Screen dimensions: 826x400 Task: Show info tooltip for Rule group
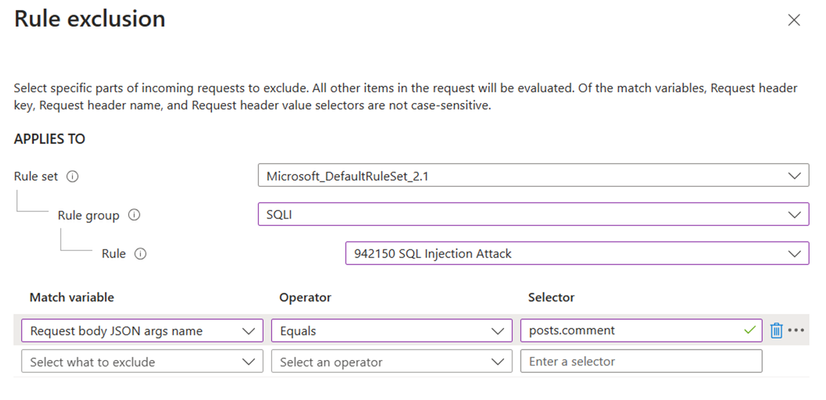[134, 215]
